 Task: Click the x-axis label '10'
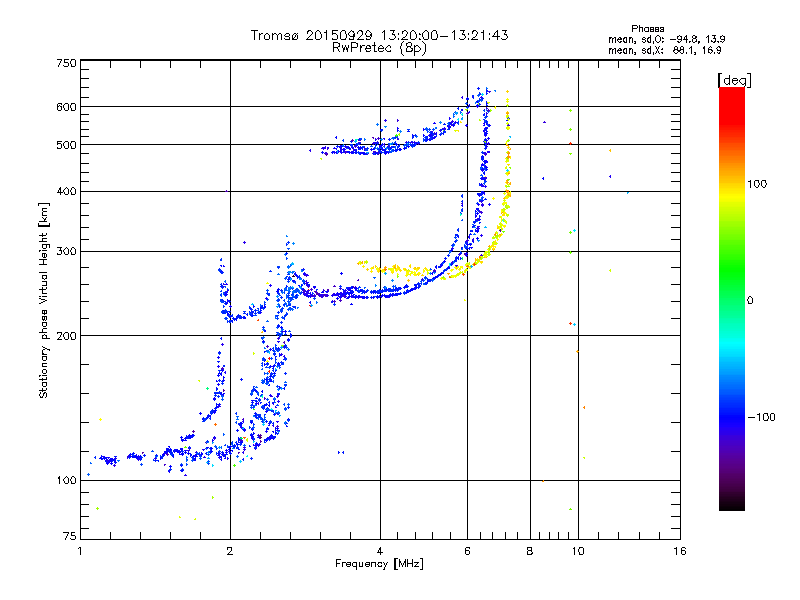578,551
